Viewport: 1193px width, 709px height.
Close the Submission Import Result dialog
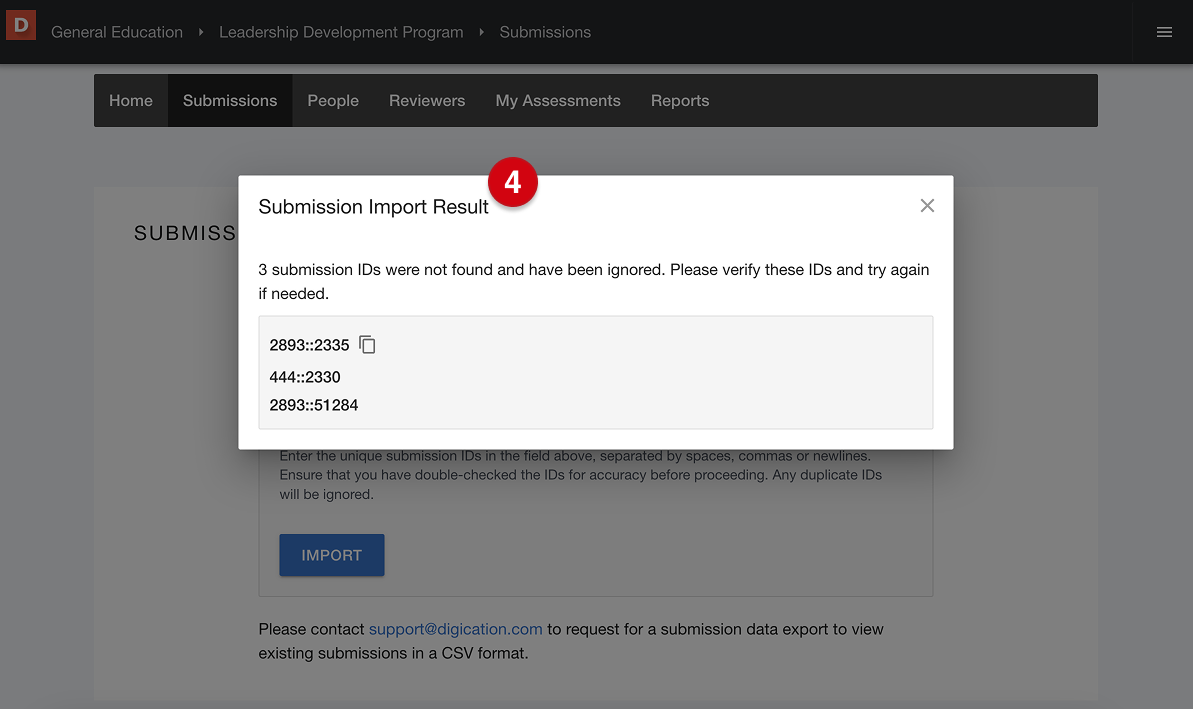927,206
